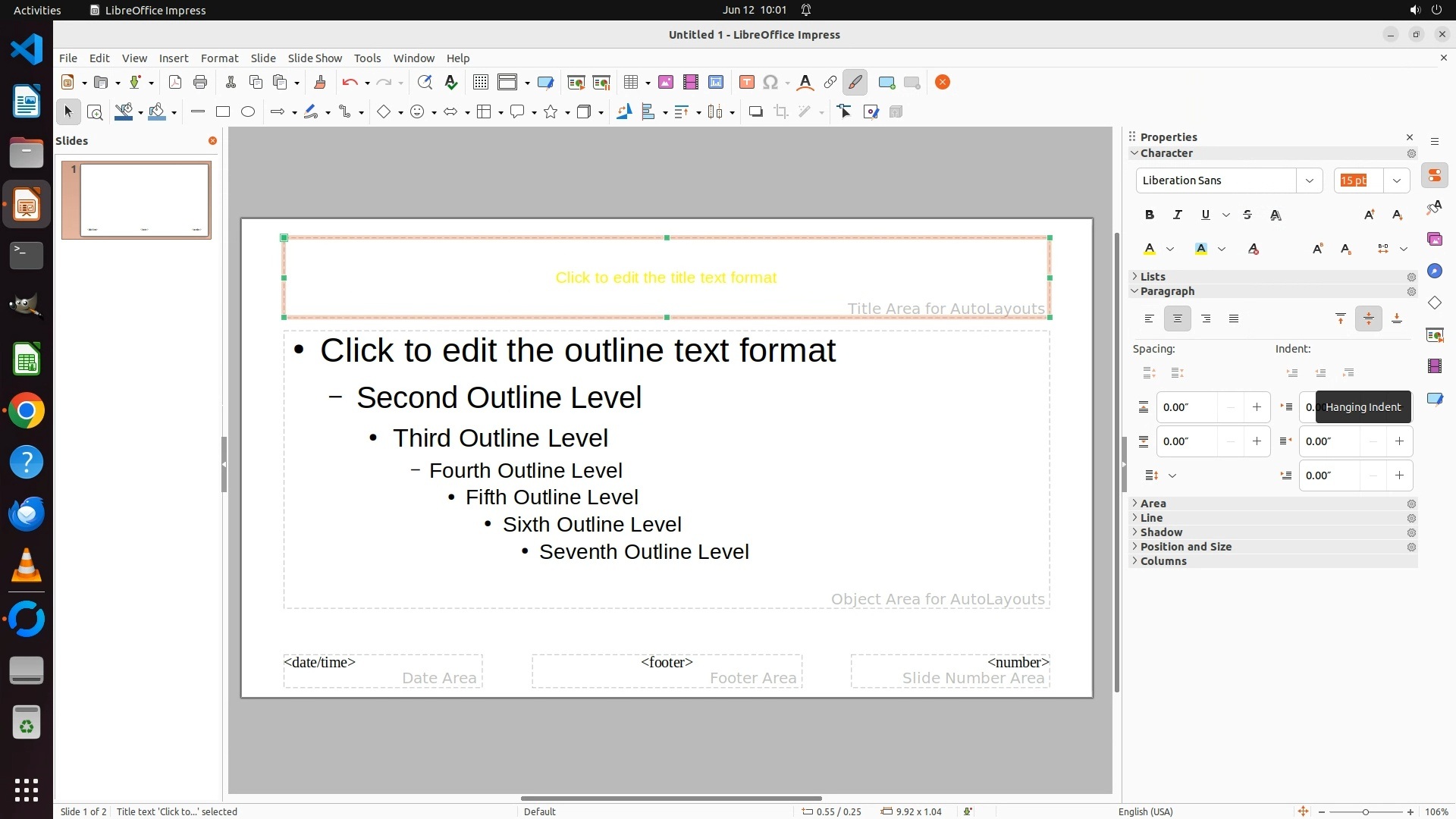Select the Ellipse shape tool
The image size is (1456, 819).
pos(248,112)
